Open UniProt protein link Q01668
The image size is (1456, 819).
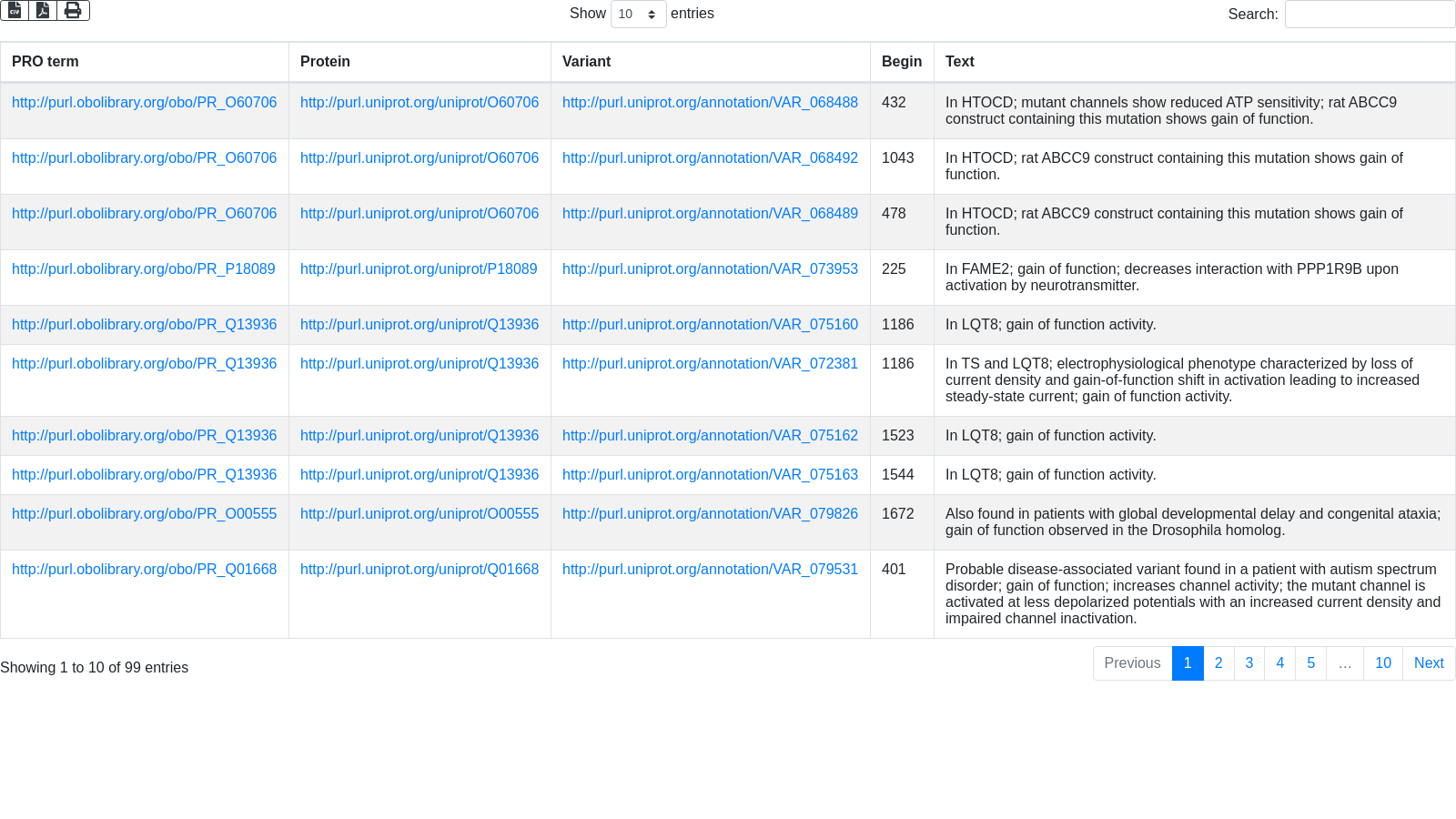(420, 570)
